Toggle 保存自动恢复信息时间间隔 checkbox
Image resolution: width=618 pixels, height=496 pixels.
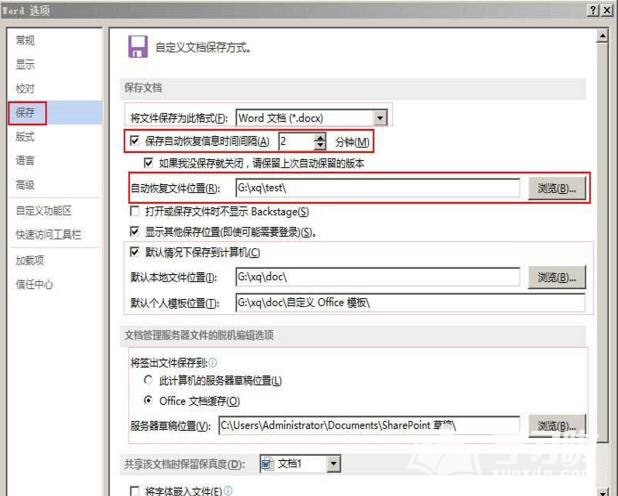click(134, 140)
